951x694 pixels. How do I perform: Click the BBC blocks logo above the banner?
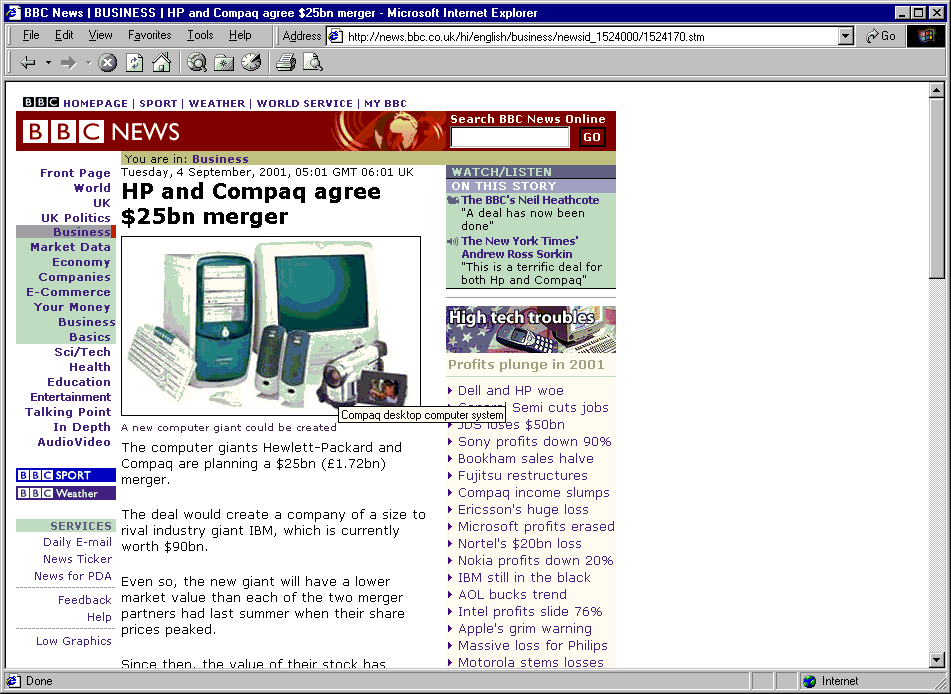[41, 103]
